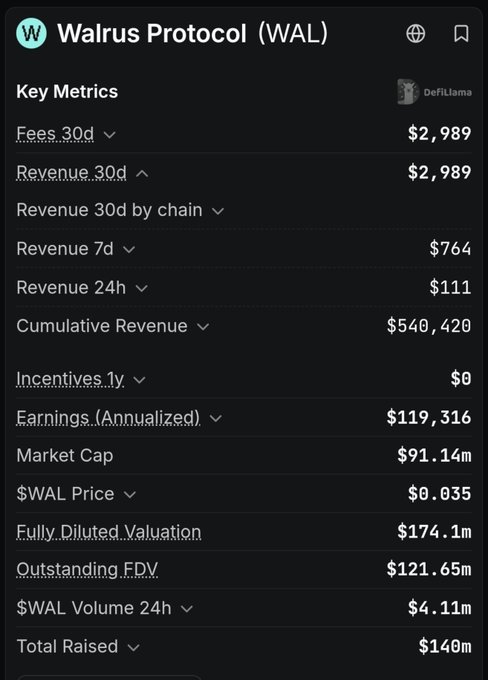Expand the Revenue 7d row

(129, 250)
